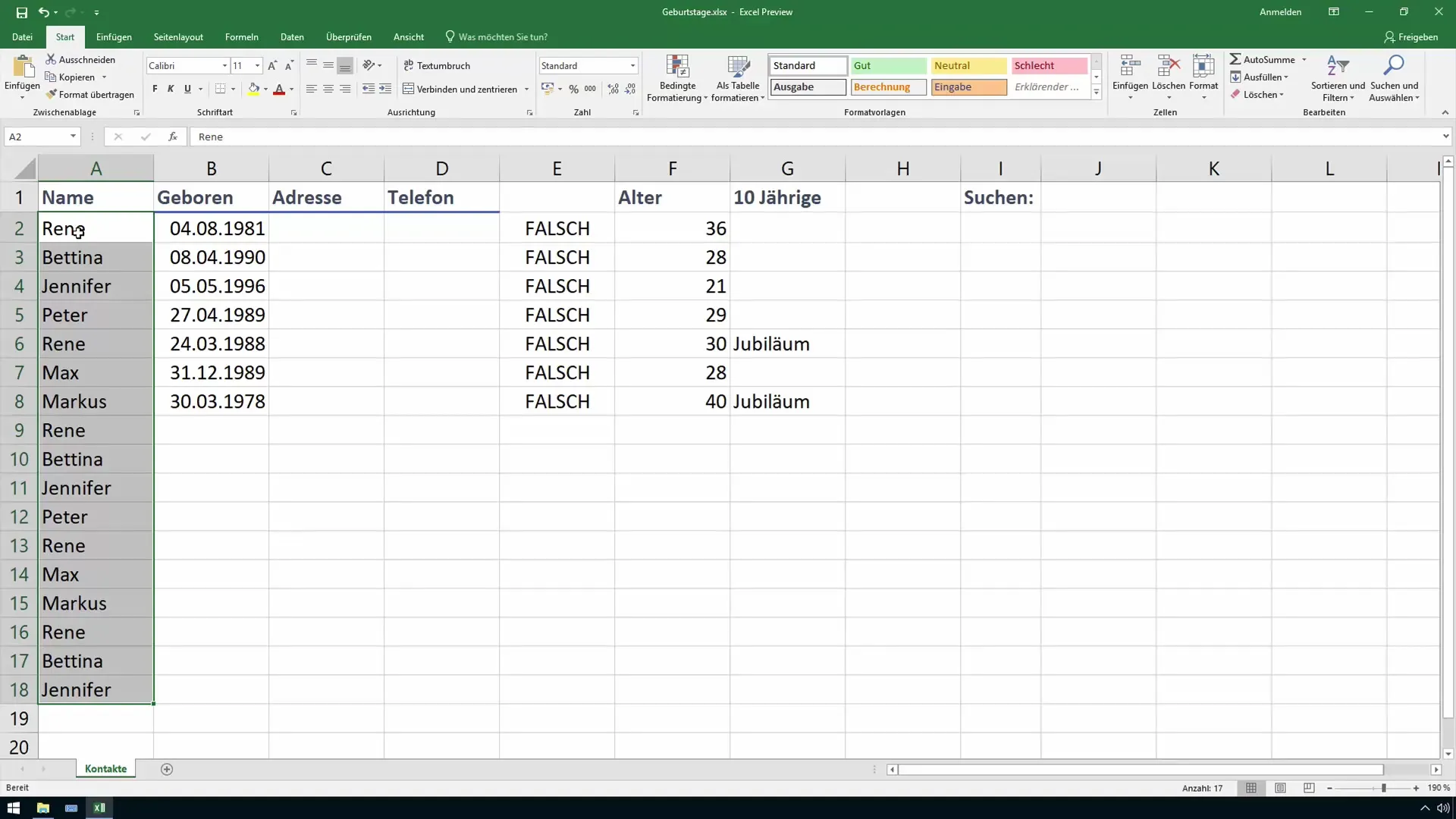Align text left icon
This screenshot has height=819, width=1456.
312,89
